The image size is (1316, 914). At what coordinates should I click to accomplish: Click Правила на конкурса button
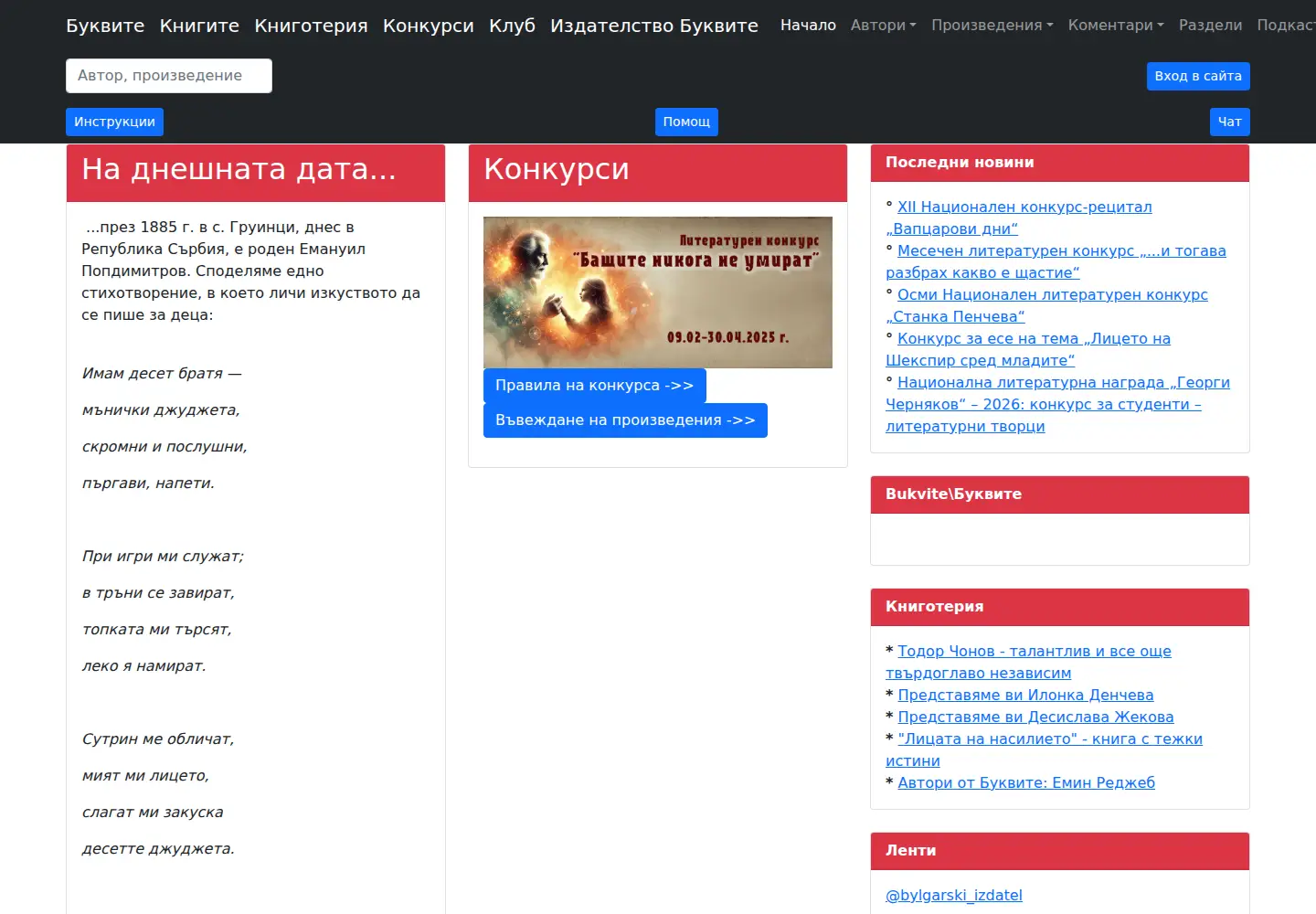pos(595,386)
